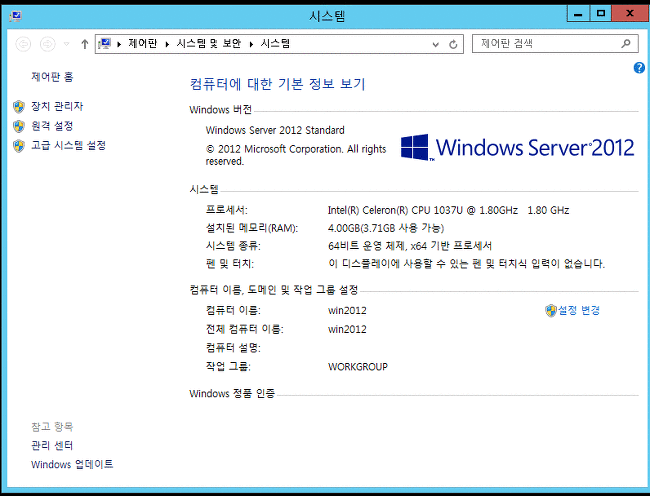Open the 관리 센터 link
Screen dimensions: 650x496
(x=52, y=445)
